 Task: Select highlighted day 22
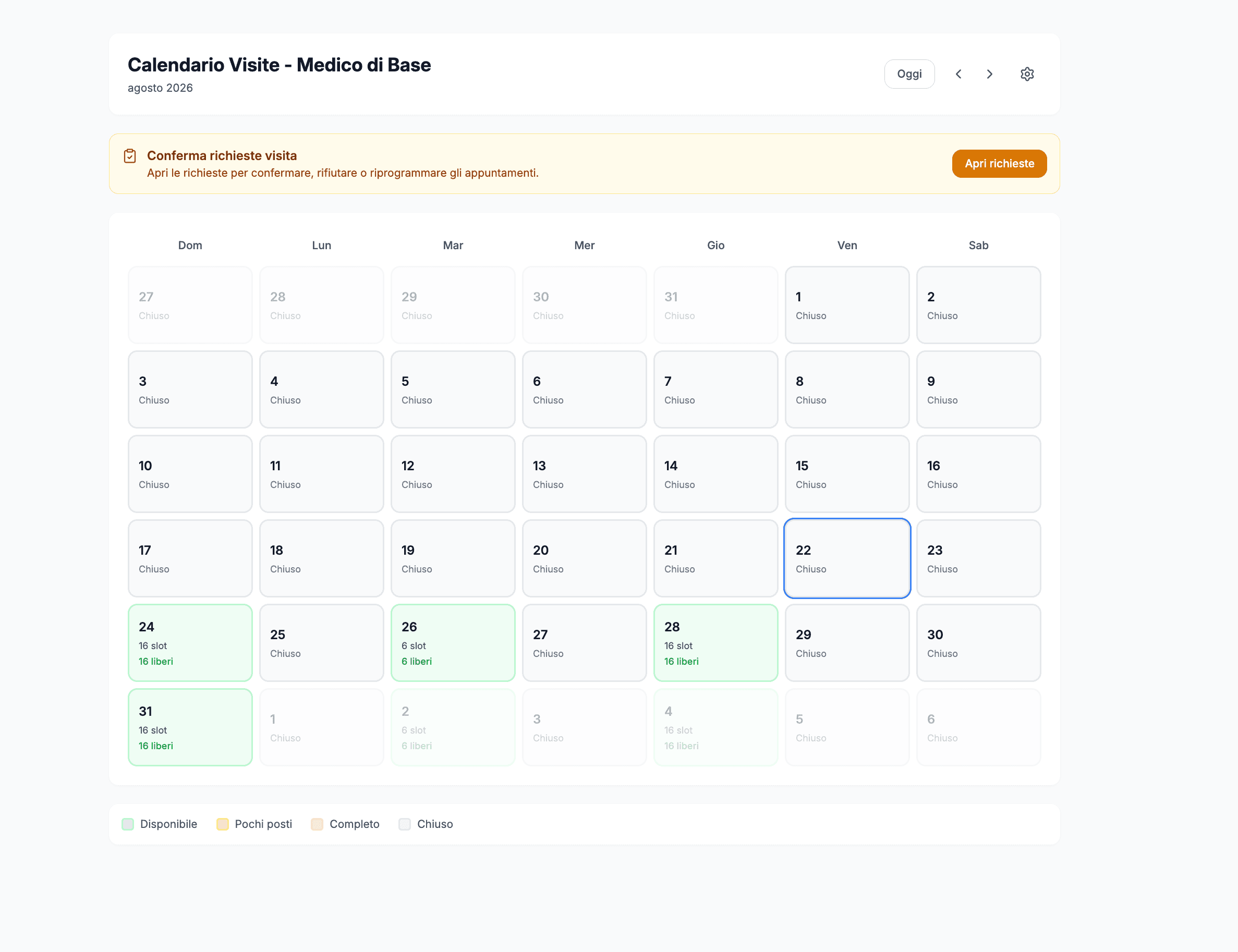[847, 558]
